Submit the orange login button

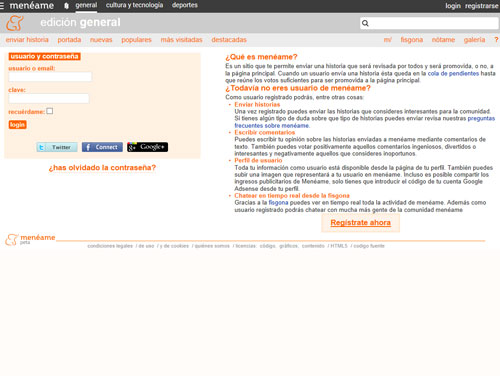tap(17, 125)
